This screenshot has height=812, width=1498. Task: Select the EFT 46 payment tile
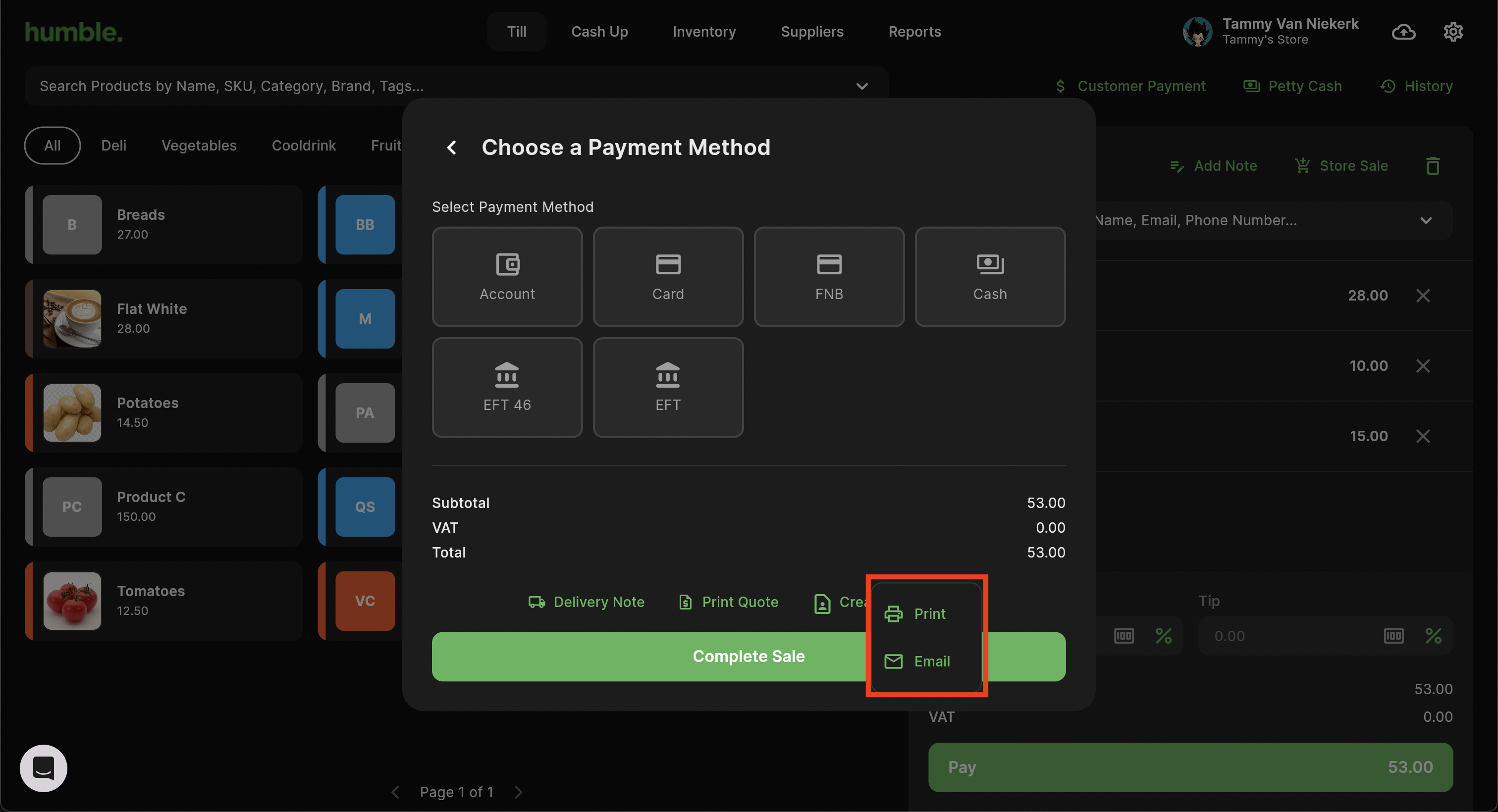[x=507, y=387]
